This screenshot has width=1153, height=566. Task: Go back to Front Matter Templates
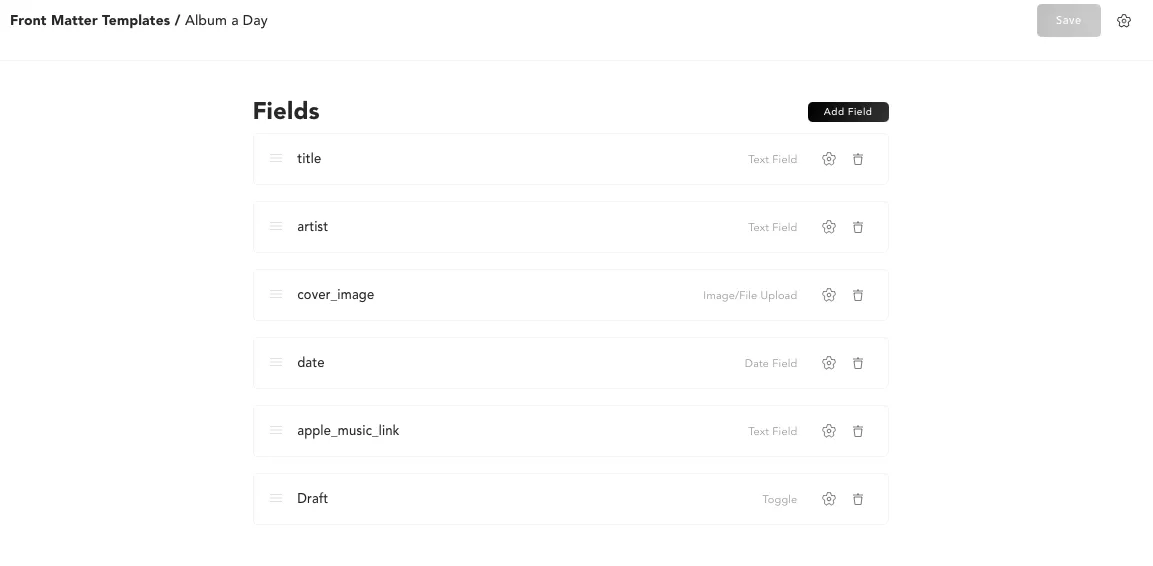(90, 20)
